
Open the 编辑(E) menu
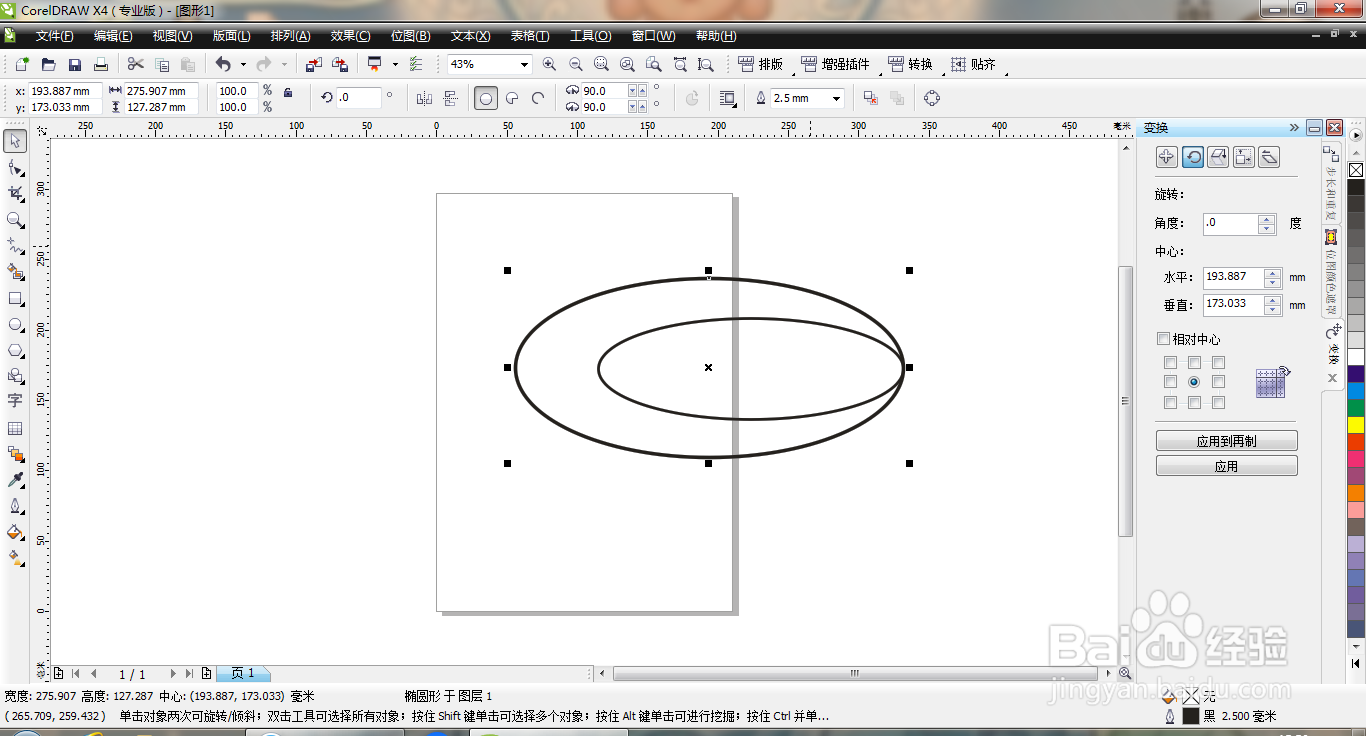(113, 36)
